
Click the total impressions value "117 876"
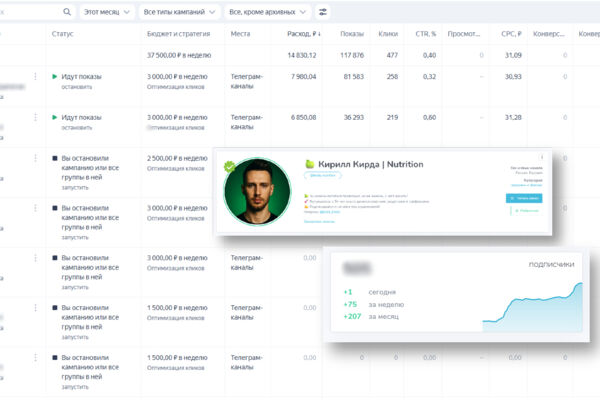352,55
